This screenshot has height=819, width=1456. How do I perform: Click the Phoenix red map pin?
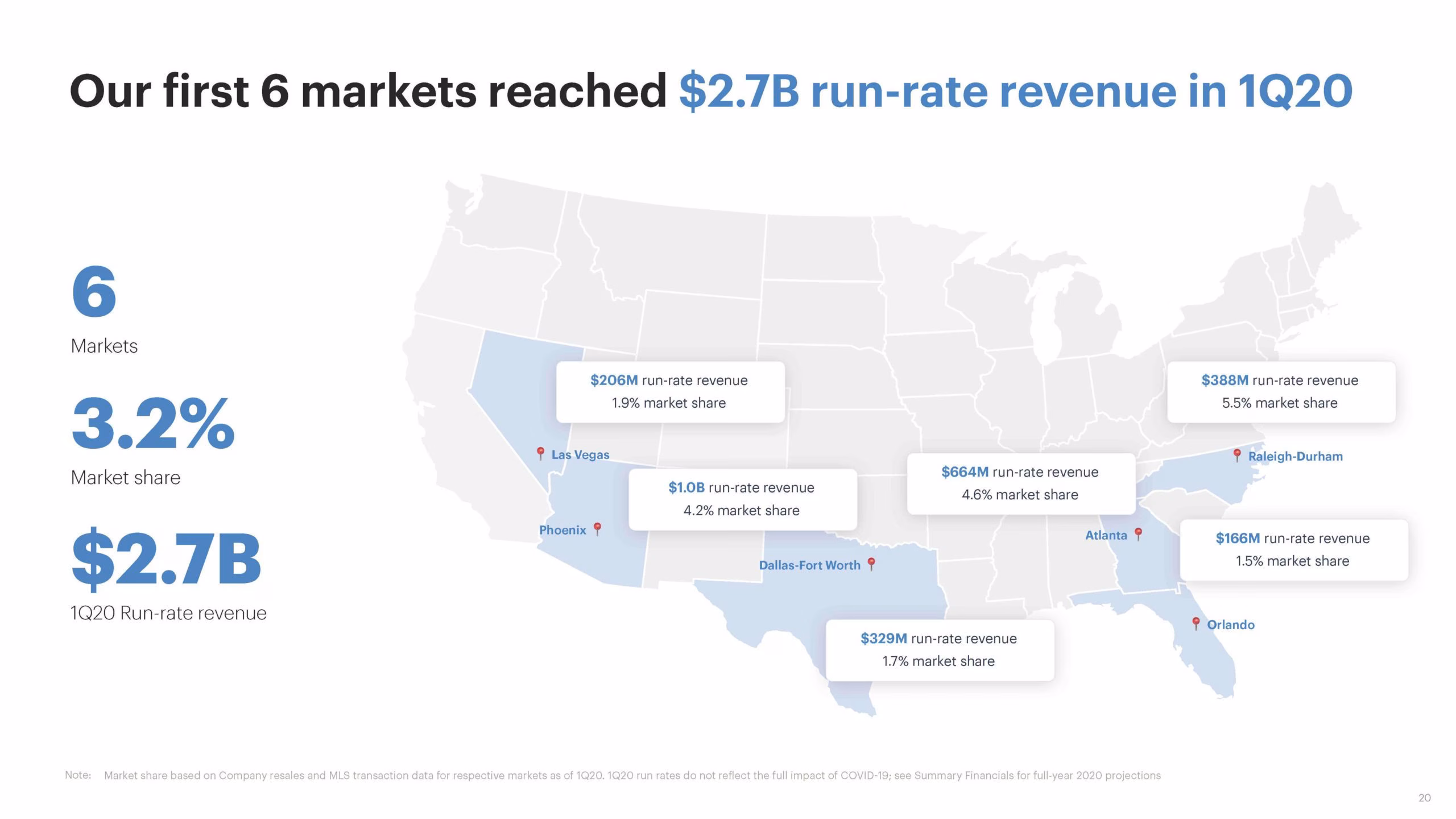pyautogui.click(x=597, y=529)
